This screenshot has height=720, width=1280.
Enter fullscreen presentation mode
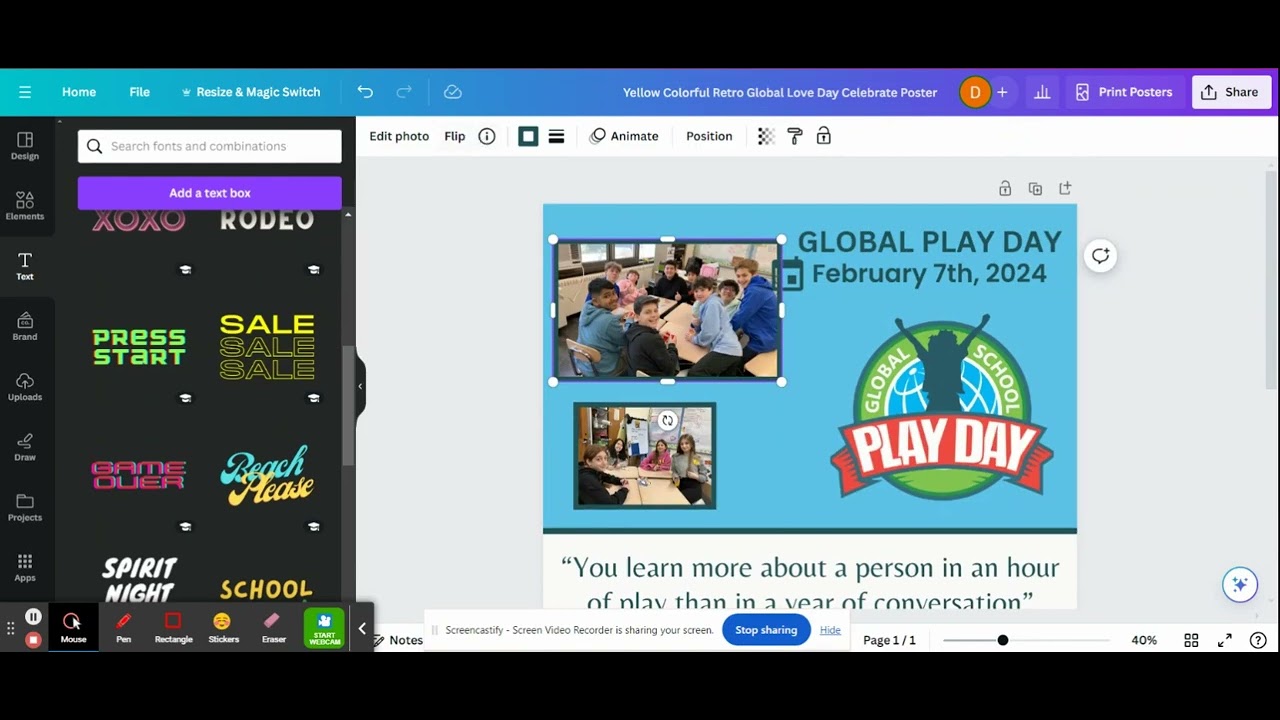point(1225,640)
